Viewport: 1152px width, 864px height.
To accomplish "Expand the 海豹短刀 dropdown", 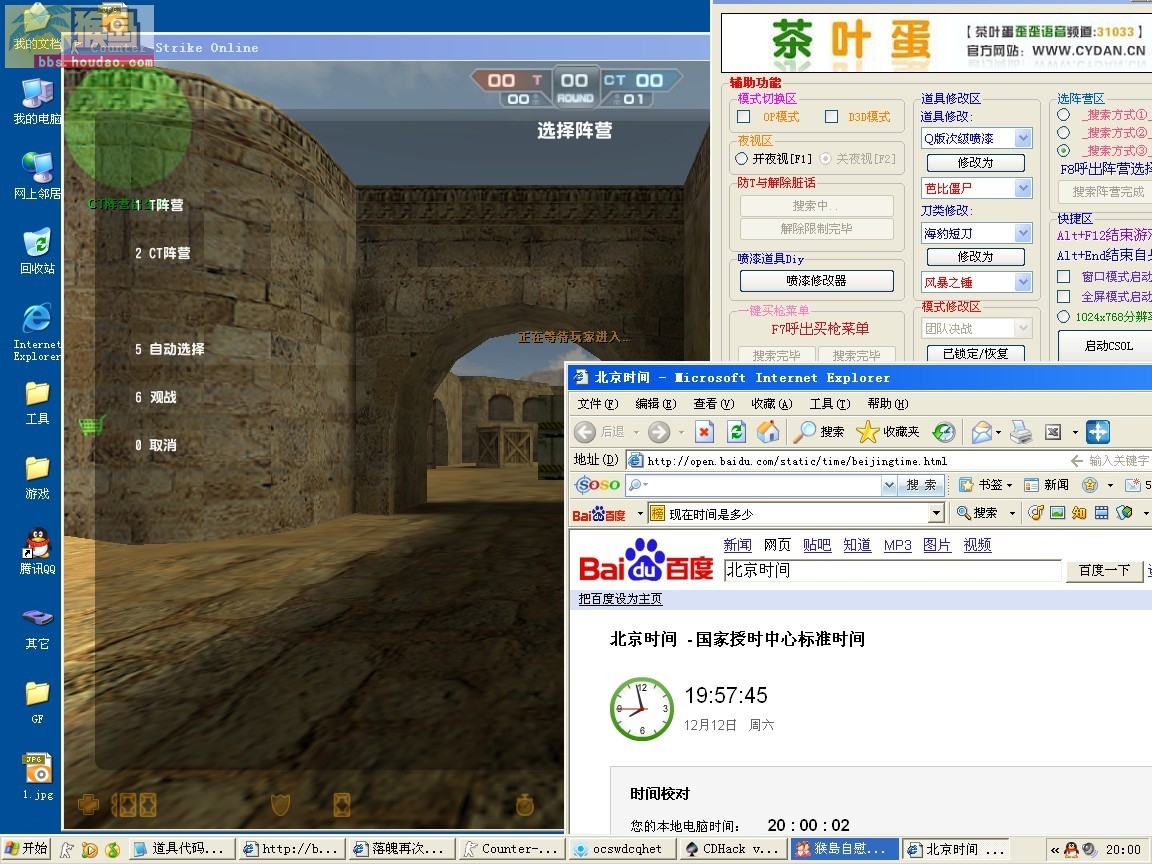I will tap(1023, 234).
